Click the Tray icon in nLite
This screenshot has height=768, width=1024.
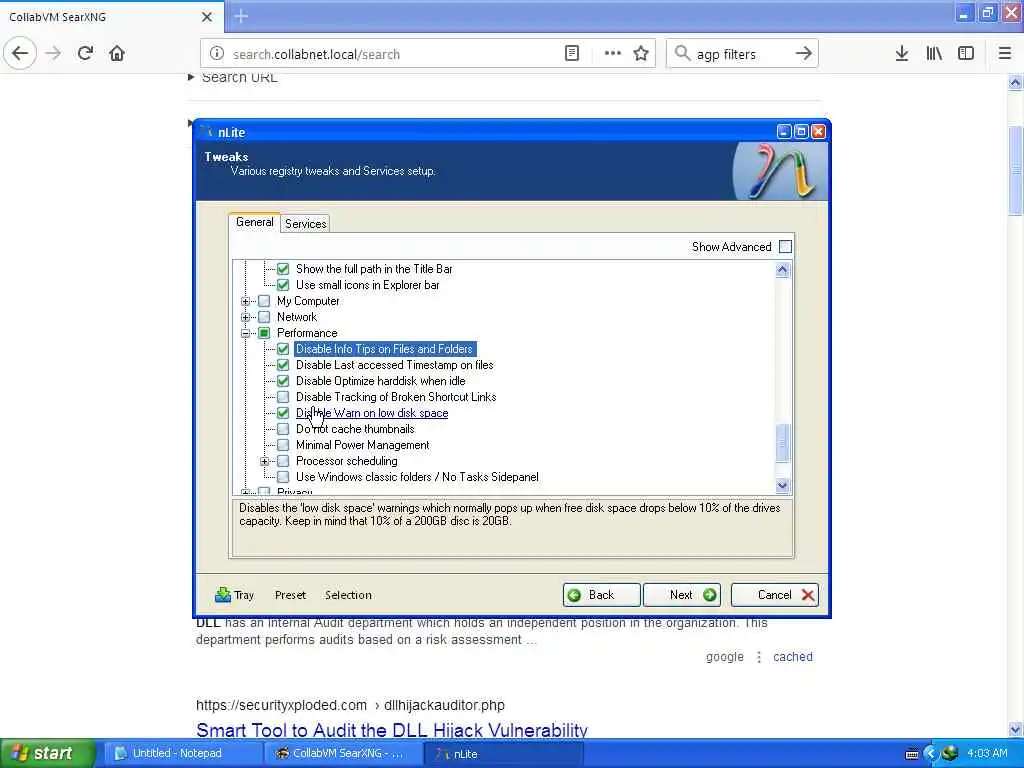pyautogui.click(x=234, y=595)
